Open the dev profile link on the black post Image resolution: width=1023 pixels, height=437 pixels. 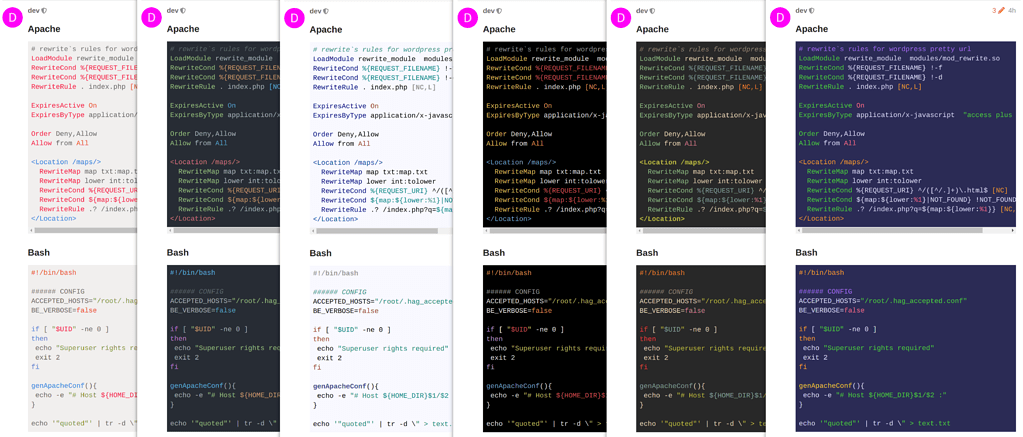click(489, 10)
